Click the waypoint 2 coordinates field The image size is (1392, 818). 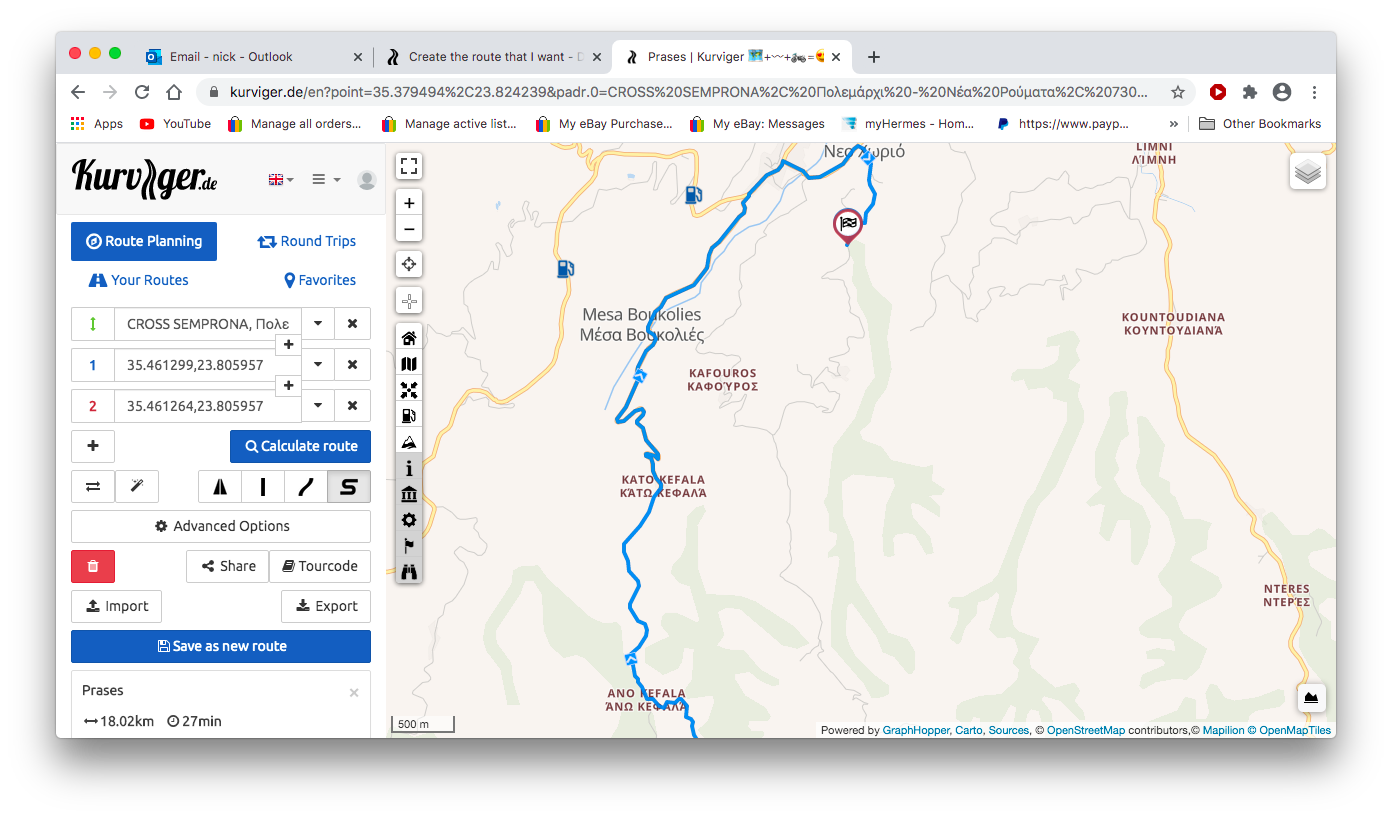pyautogui.click(x=207, y=406)
